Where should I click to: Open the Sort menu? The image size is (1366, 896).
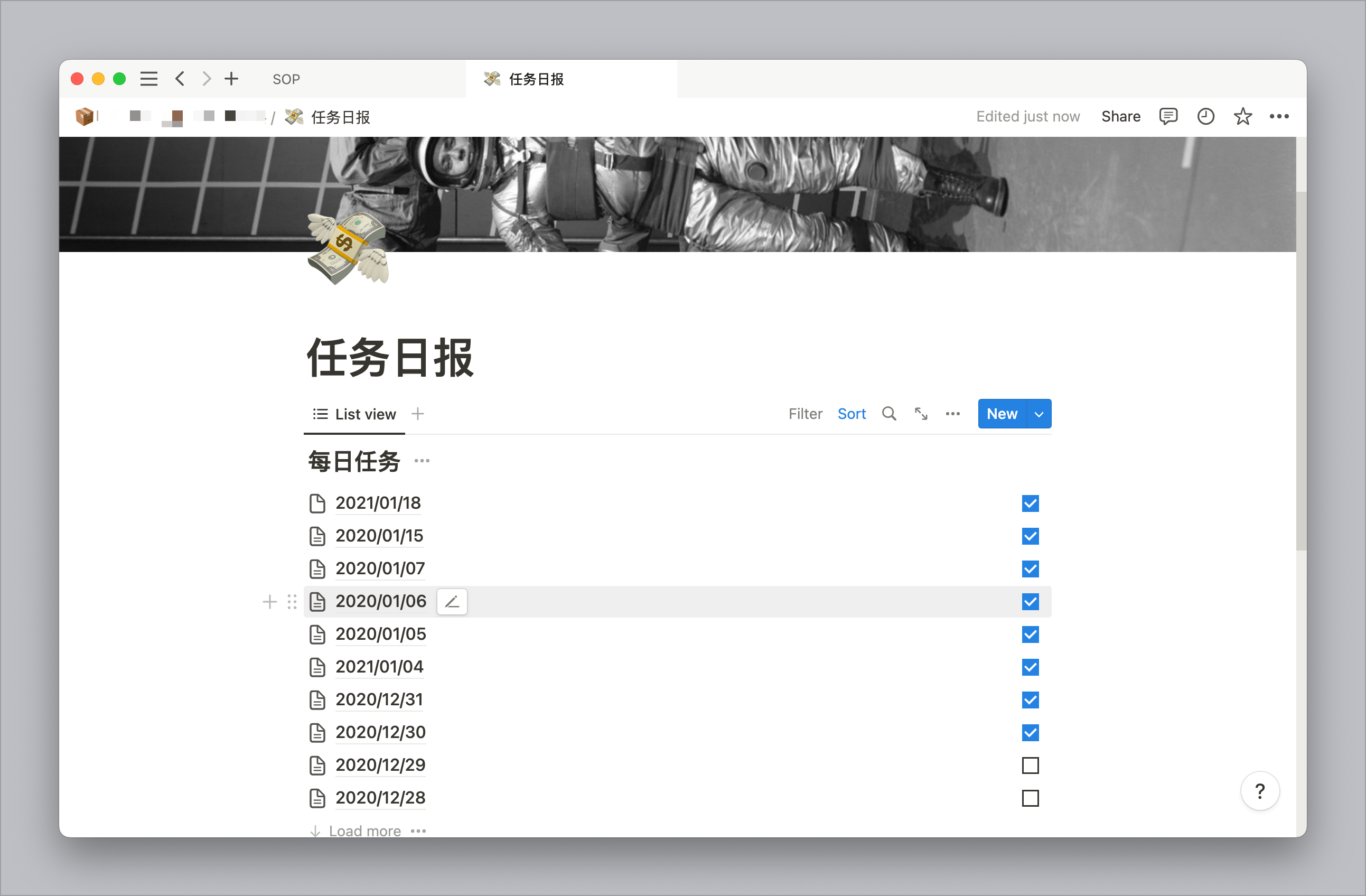click(851, 414)
